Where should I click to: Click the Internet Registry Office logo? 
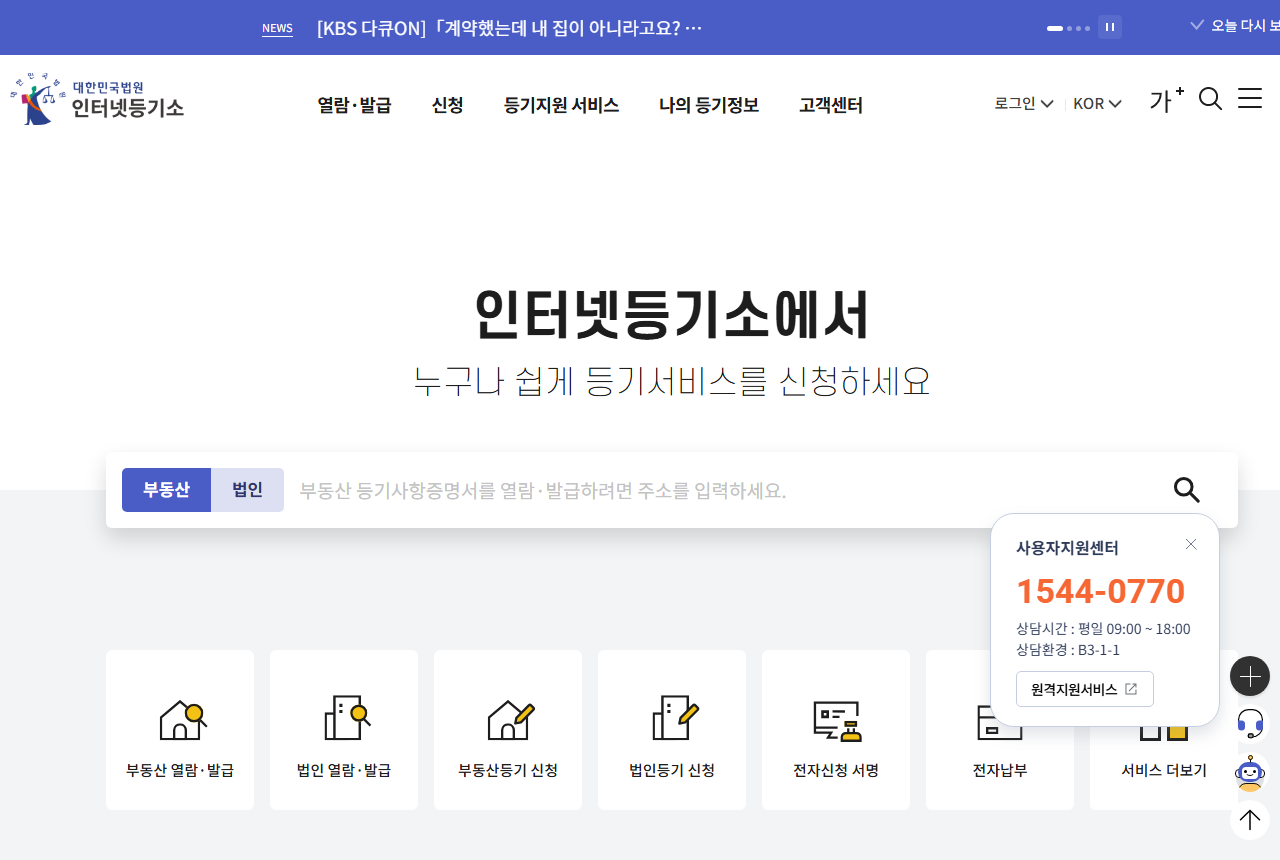tap(97, 99)
